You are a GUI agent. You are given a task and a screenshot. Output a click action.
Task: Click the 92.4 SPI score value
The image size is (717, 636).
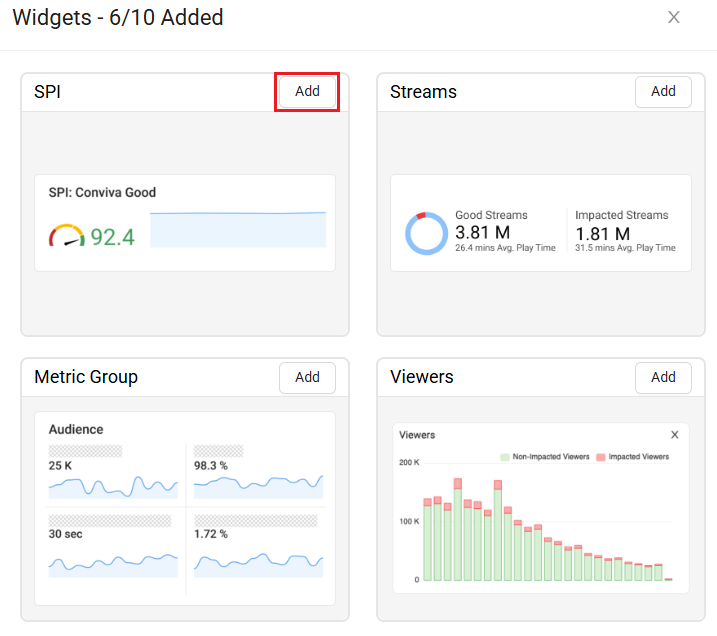pos(112,237)
